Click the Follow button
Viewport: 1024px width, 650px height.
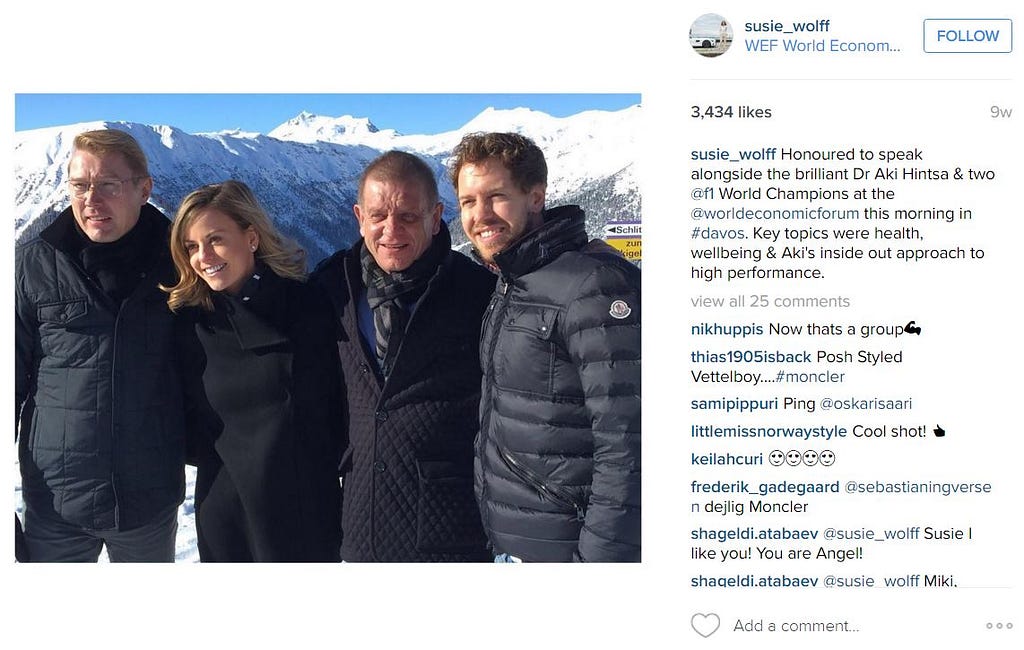click(x=967, y=36)
